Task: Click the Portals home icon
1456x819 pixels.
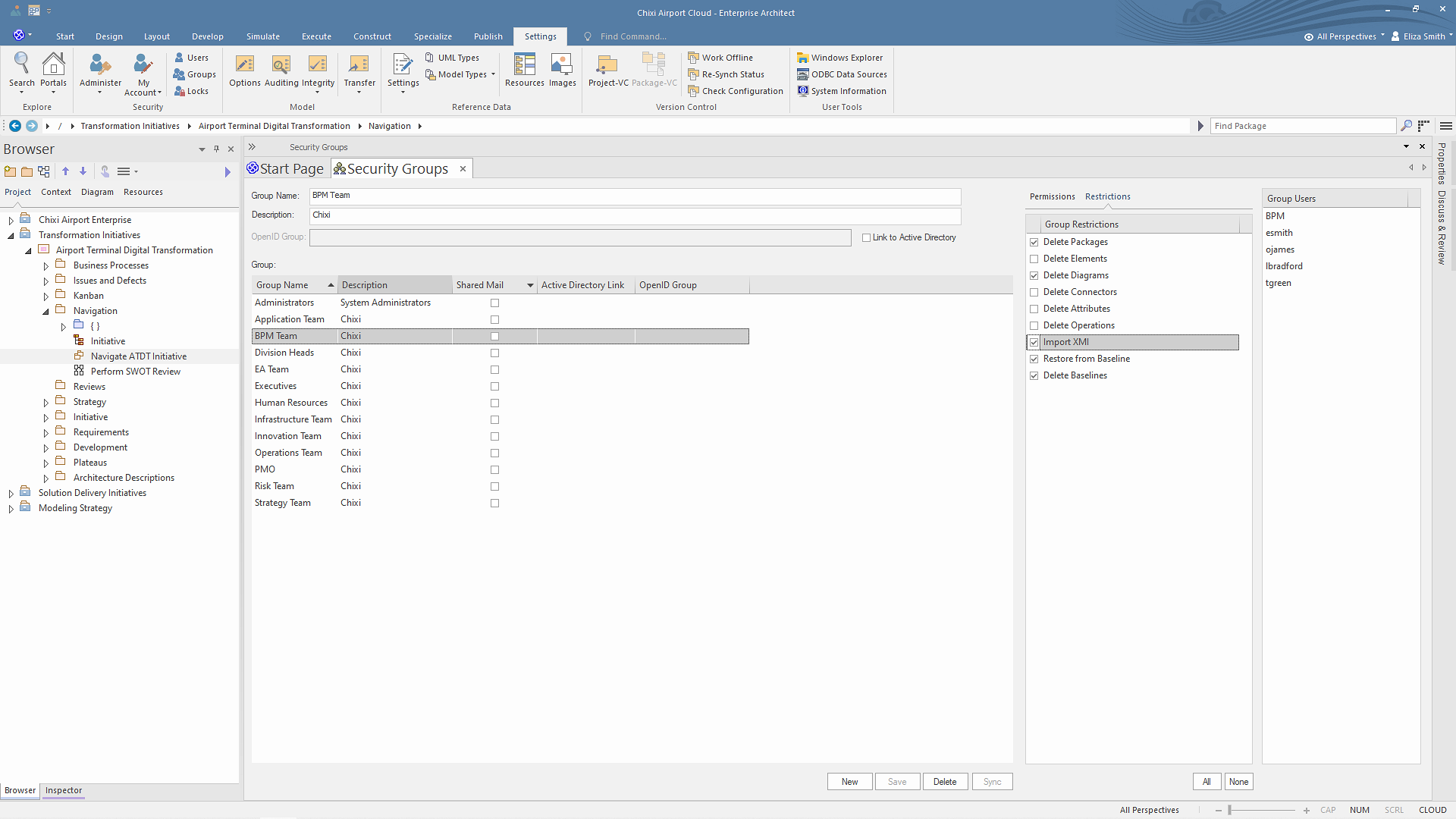Action: (x=53, y=71)
